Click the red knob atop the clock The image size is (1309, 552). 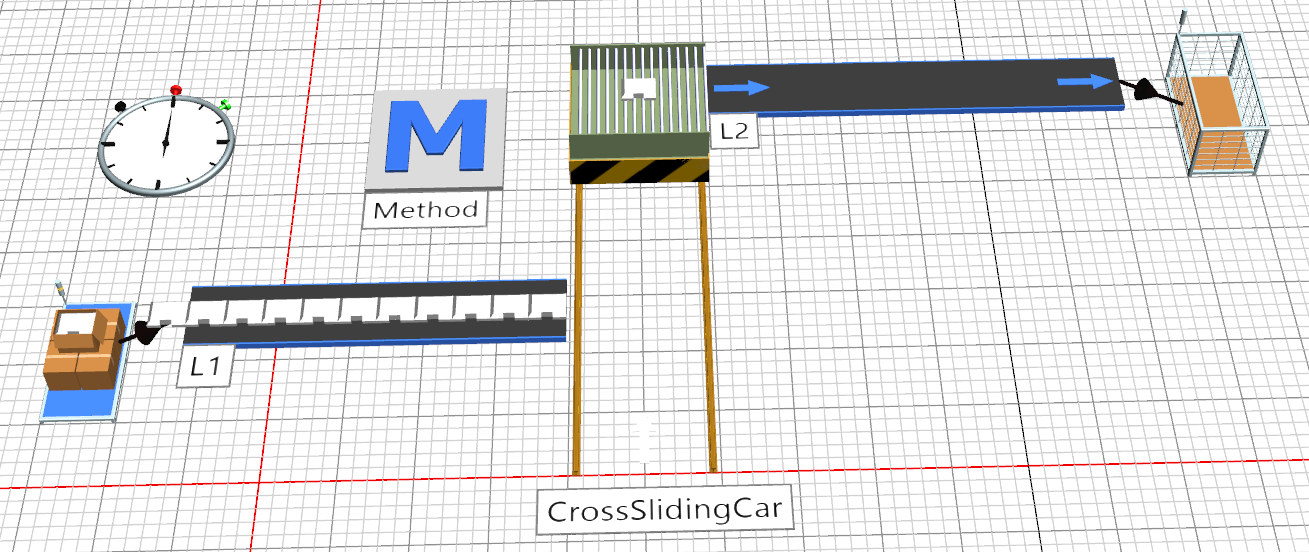click(177, 92)
